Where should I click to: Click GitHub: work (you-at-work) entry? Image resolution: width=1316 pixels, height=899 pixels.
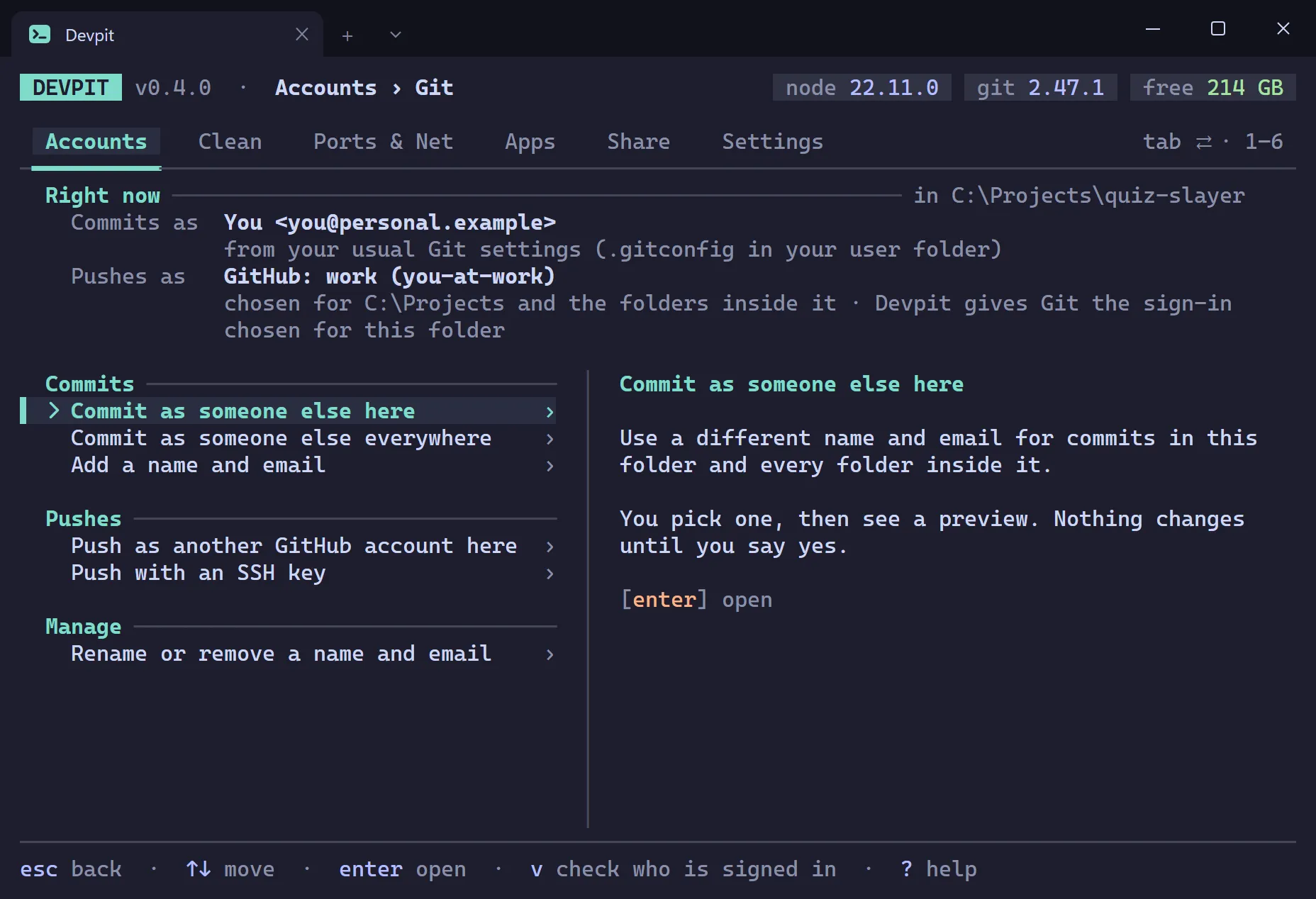[x=390, y=277]
